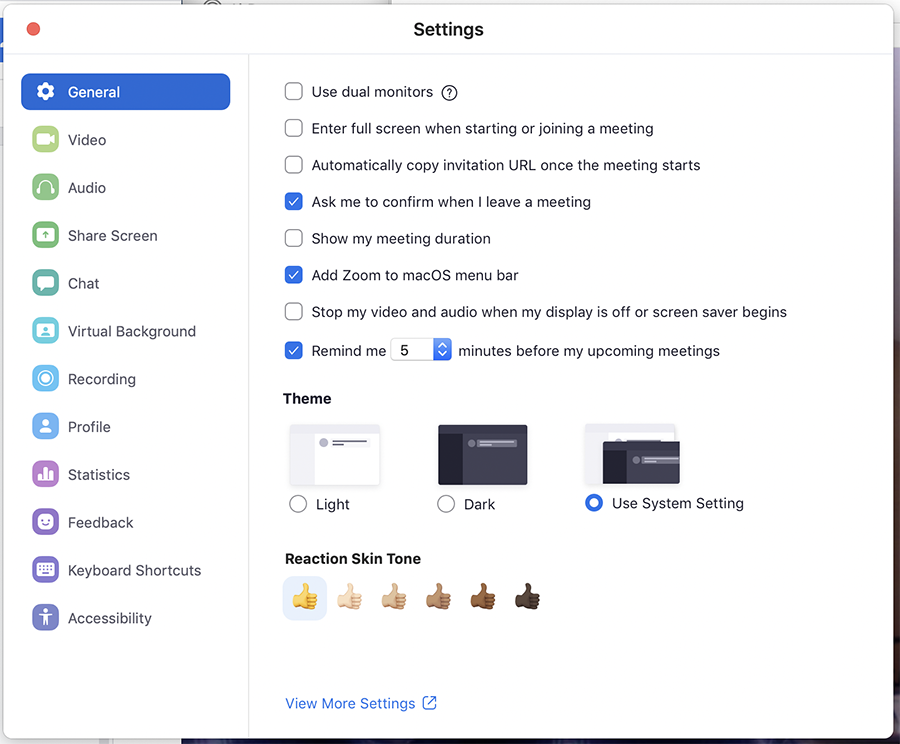The image size is (900, 744).
Task: Enable the Use dual monitors option
Action: (294, 91)
